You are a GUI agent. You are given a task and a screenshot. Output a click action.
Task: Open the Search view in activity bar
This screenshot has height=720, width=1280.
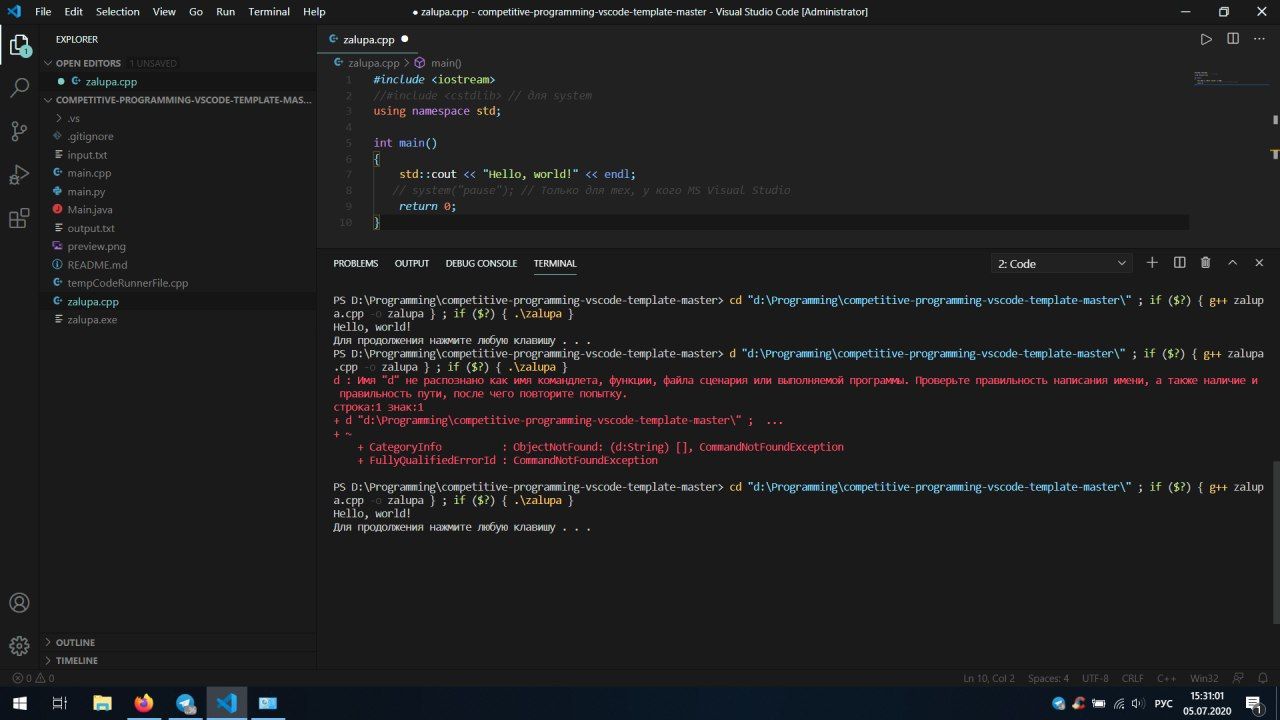coord(19,88)
